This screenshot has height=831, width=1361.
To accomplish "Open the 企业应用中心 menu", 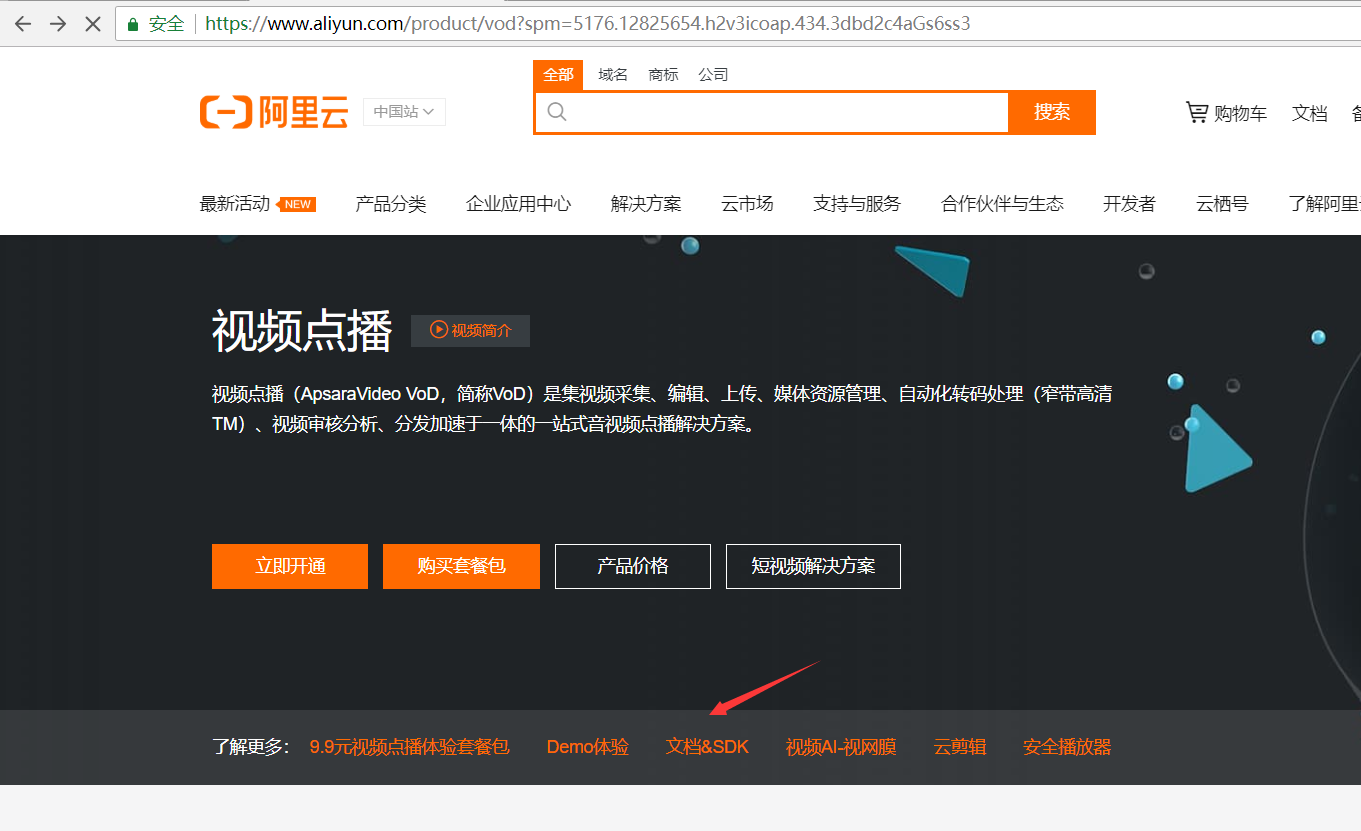I will coord(518,204).
